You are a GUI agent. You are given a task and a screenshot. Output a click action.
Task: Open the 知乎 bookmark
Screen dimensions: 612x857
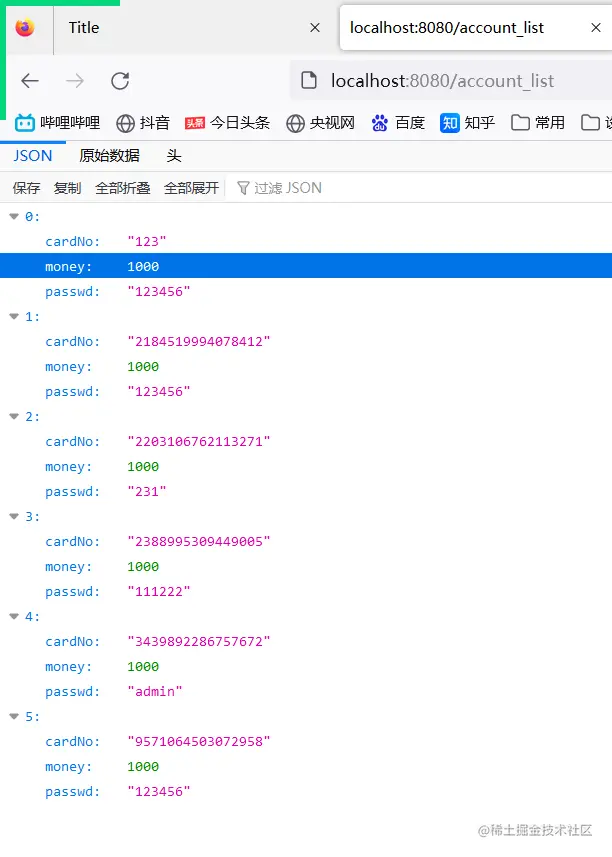468,123
